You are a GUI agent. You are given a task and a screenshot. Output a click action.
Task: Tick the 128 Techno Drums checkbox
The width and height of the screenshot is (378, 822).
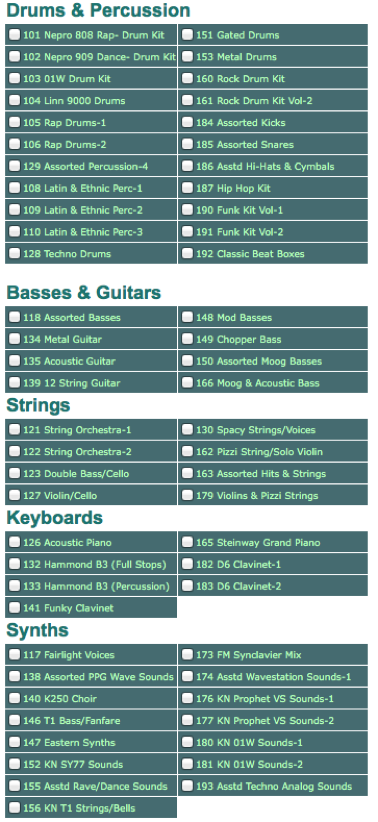click(x=15, y=254)
